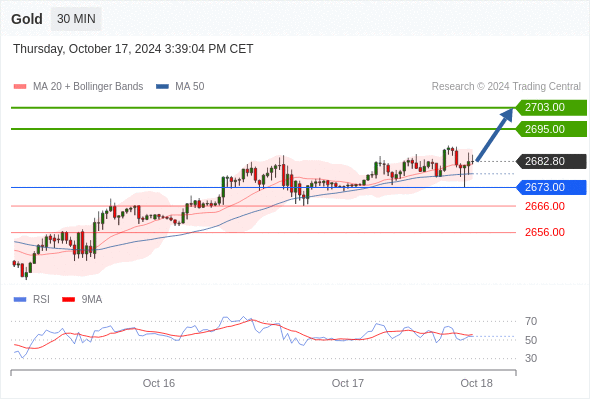Click the 2695.00 resistance price tag
Screen dimensions: 590x400
pyautogui.click(x=551, y=129)
